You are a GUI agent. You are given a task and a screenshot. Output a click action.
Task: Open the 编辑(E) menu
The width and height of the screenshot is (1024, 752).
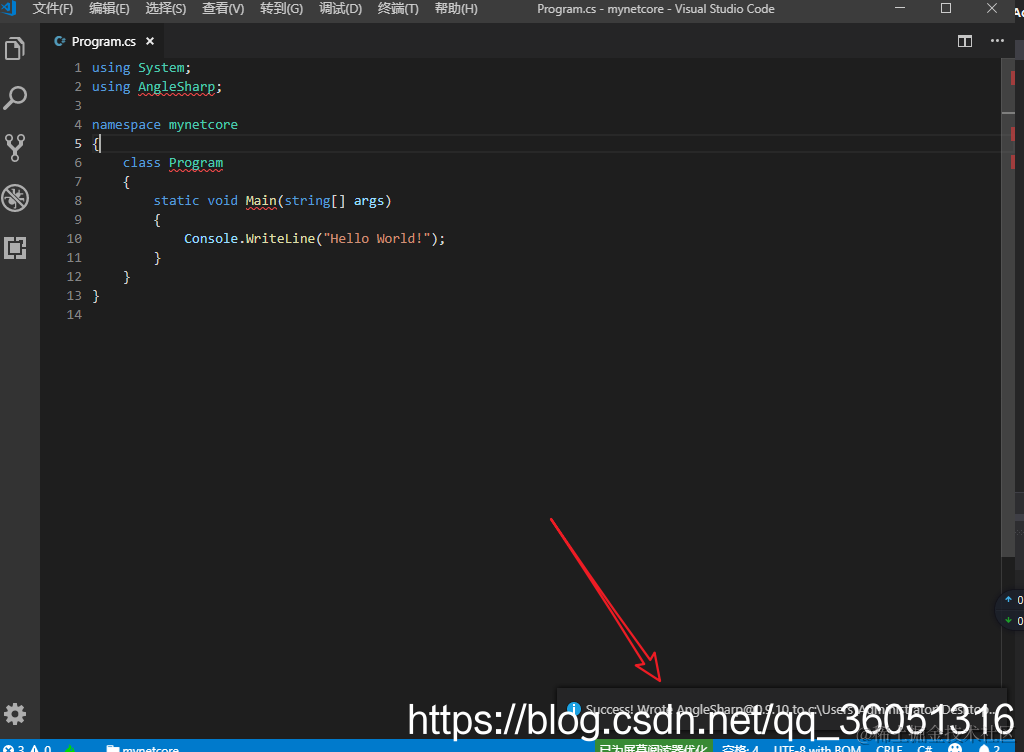pyautogui.click(x=109, y=9)
